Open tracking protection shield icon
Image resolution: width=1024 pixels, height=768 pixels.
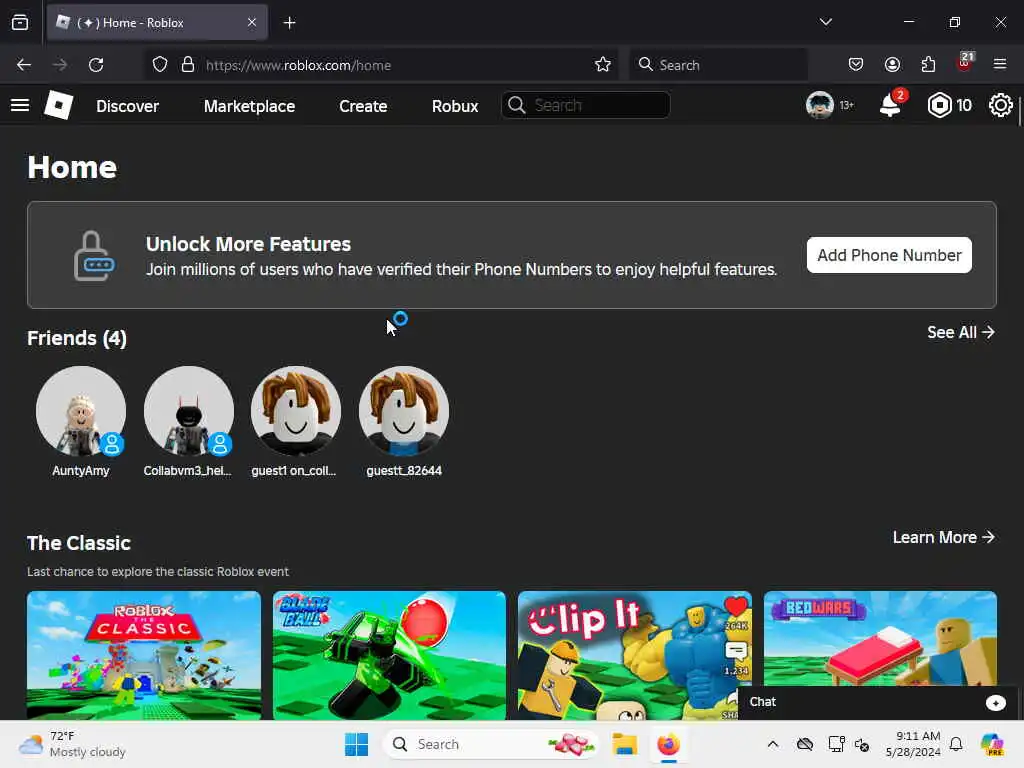pyautogui.click(x=160, y=65)
